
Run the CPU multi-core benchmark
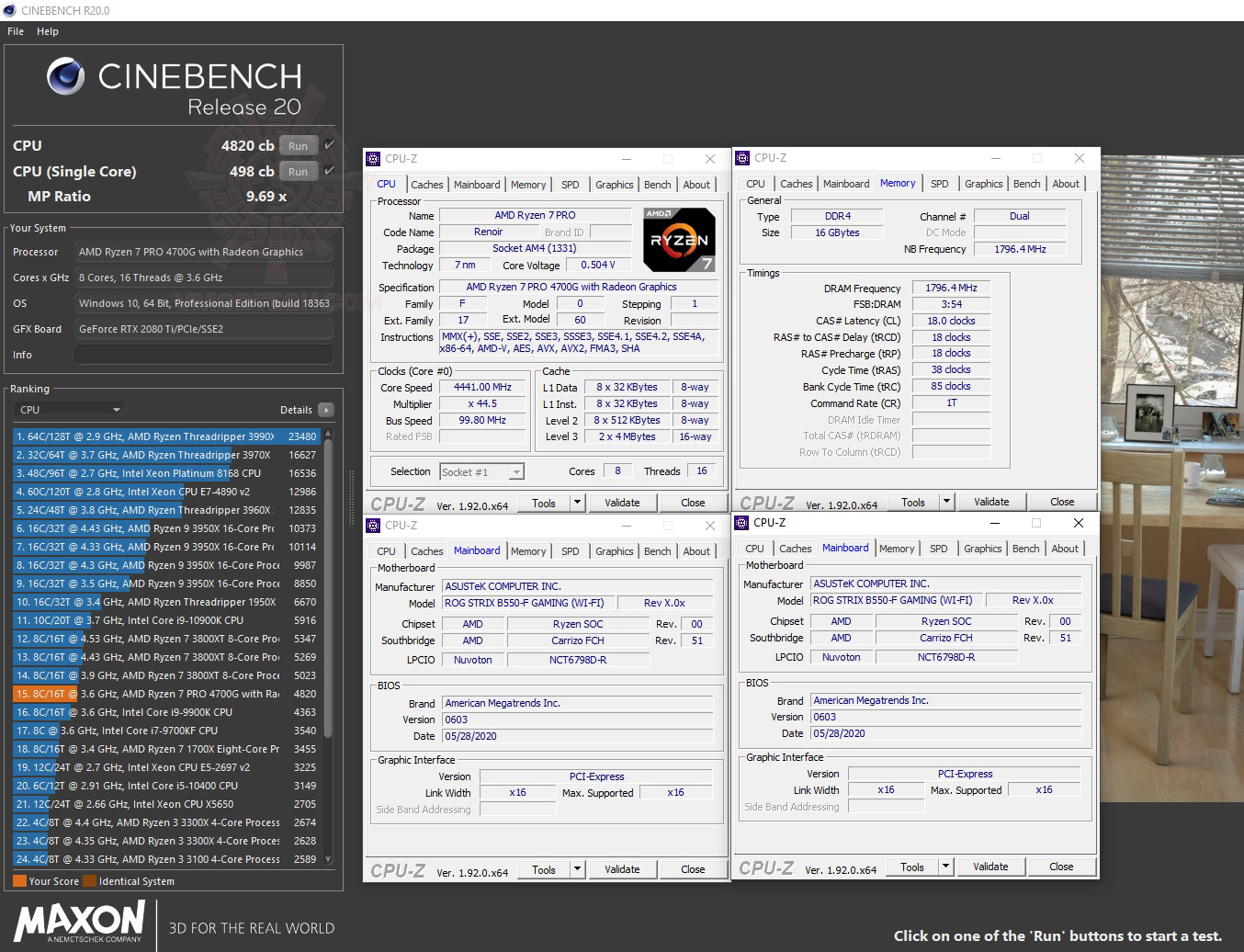[x=299, y=145]
